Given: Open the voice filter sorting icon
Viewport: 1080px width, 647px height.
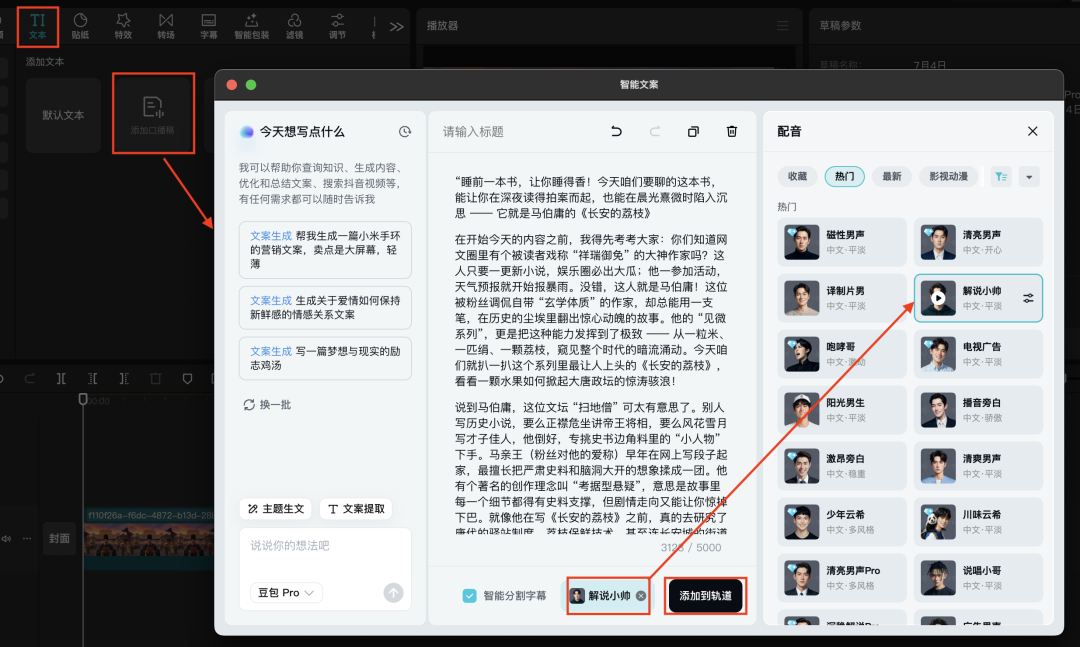Looking at the screenshot, I should [x=1000, y=176].
